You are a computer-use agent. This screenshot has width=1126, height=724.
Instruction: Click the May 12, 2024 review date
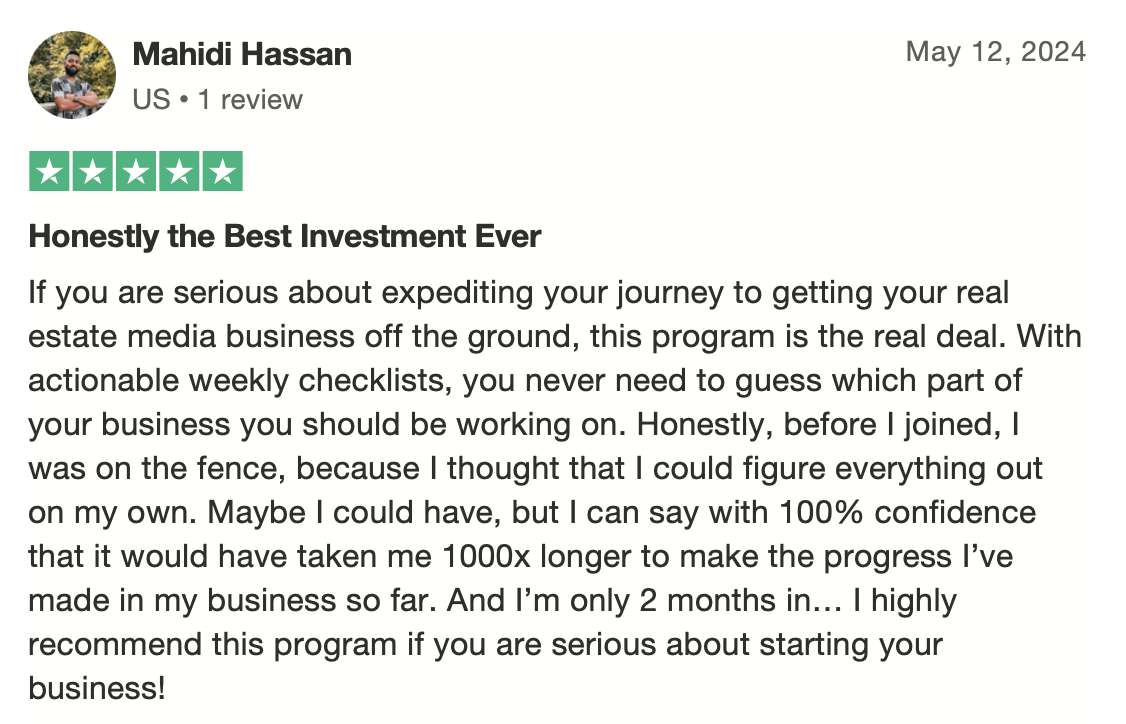[x=996, y=52]
